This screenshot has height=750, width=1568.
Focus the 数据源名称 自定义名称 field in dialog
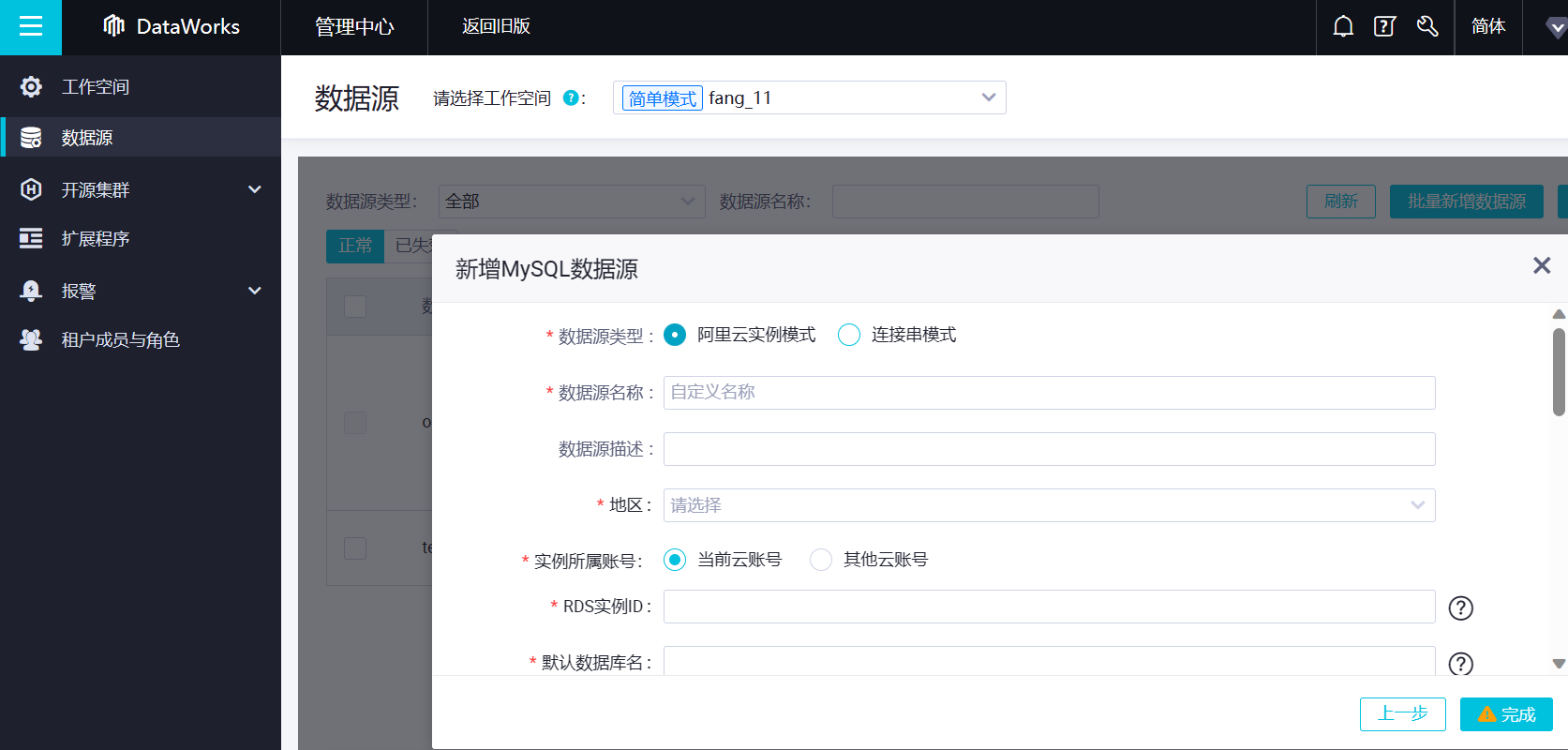pos(1050,393)
